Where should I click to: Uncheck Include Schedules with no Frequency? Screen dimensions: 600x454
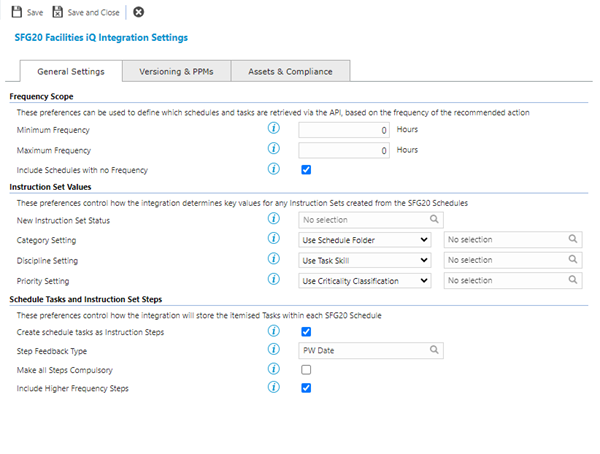click(306, 170)
